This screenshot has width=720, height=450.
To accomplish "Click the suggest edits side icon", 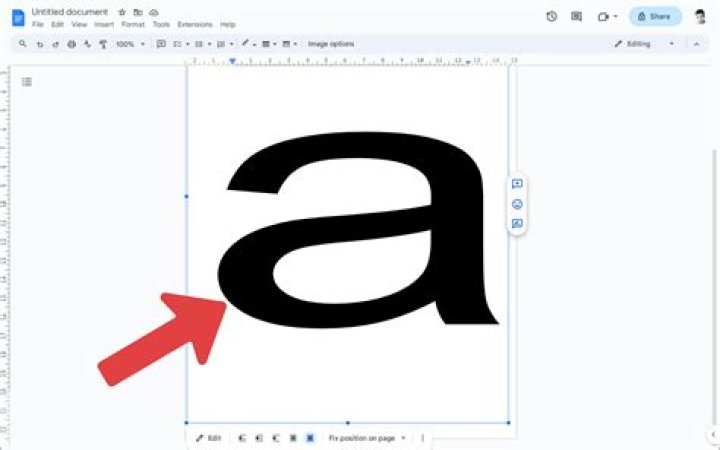I will [x=517, y=224].
